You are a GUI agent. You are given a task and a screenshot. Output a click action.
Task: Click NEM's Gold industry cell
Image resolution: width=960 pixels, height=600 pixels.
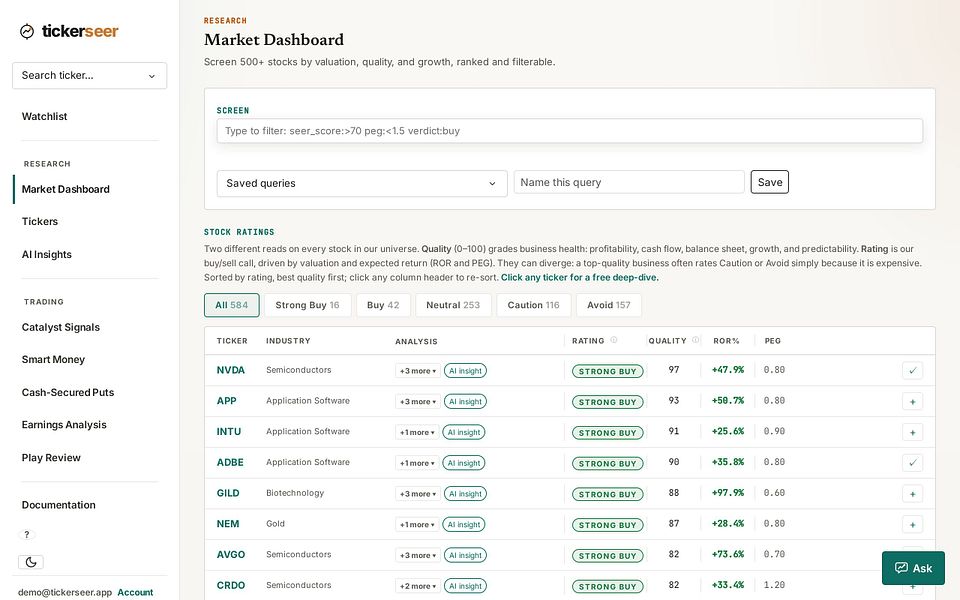tap(276, 523)
